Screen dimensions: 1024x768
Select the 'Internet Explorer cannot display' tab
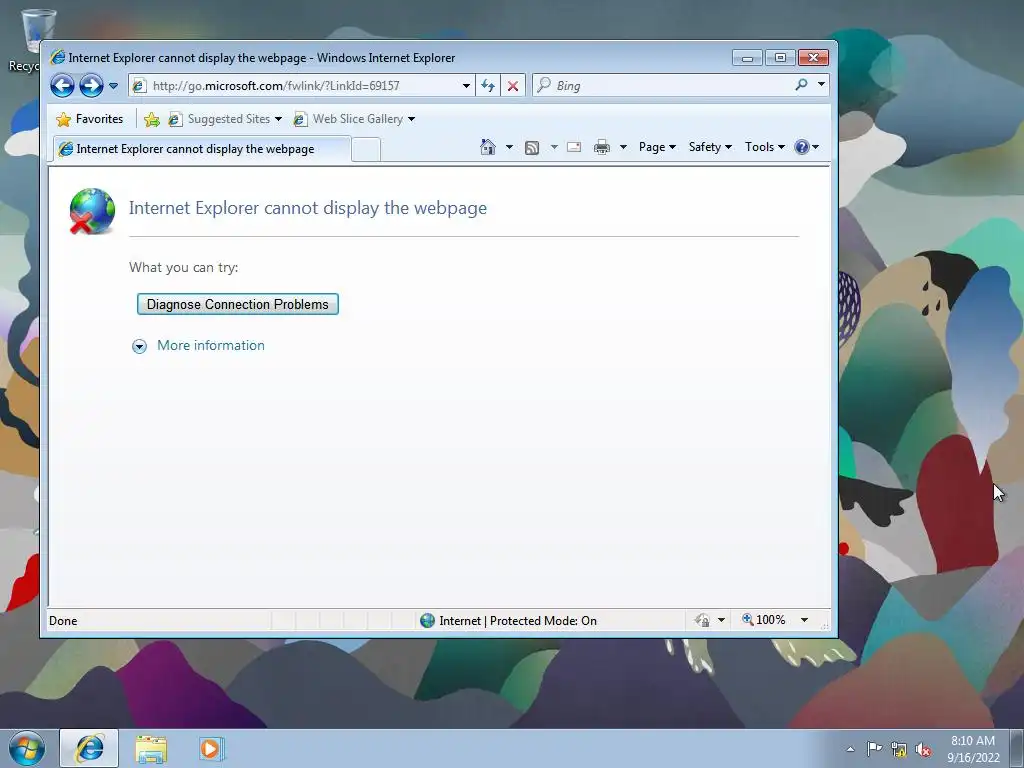[x=202, y=149]
